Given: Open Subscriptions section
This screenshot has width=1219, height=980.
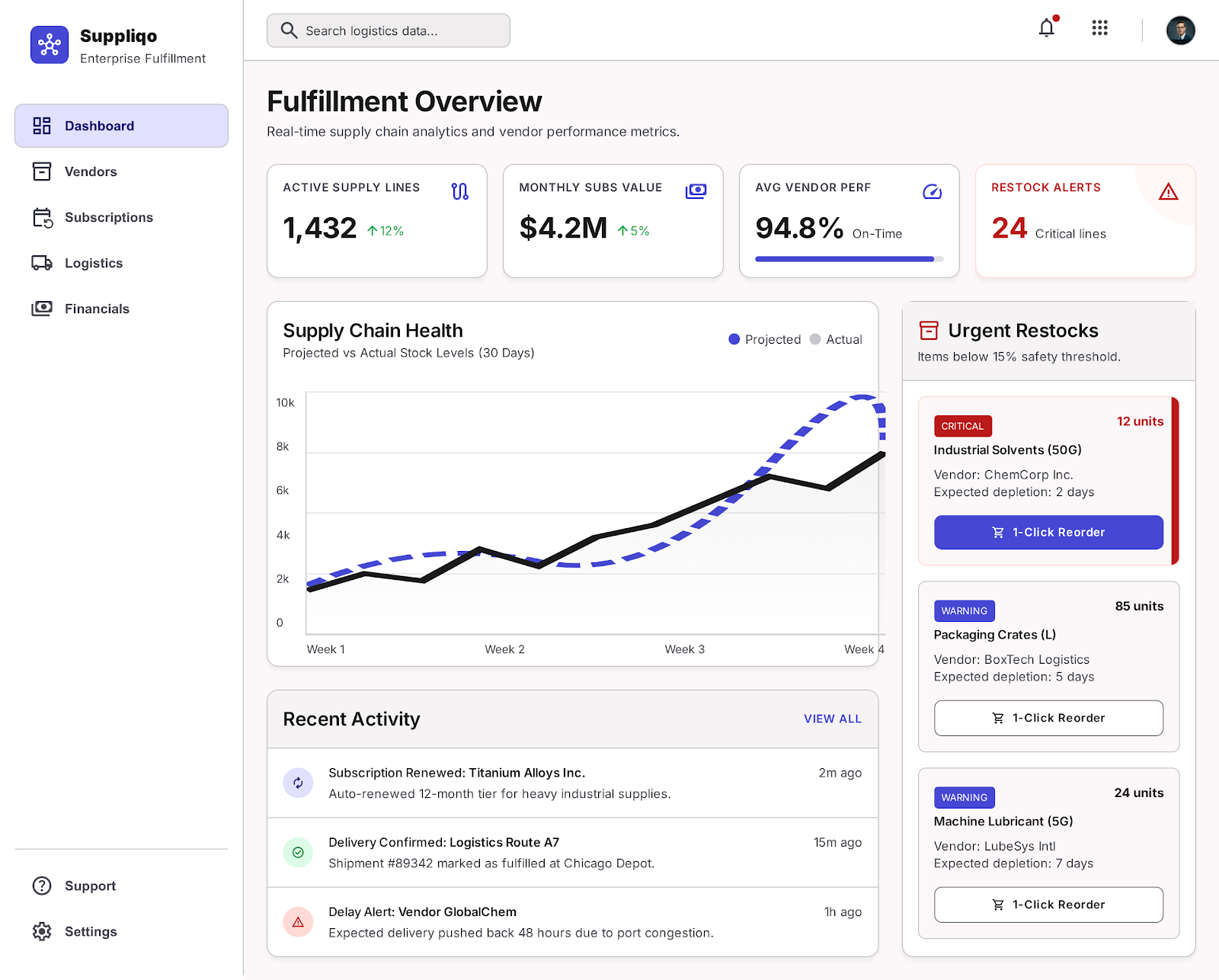Looking at the screenshot, I should 121,217.
